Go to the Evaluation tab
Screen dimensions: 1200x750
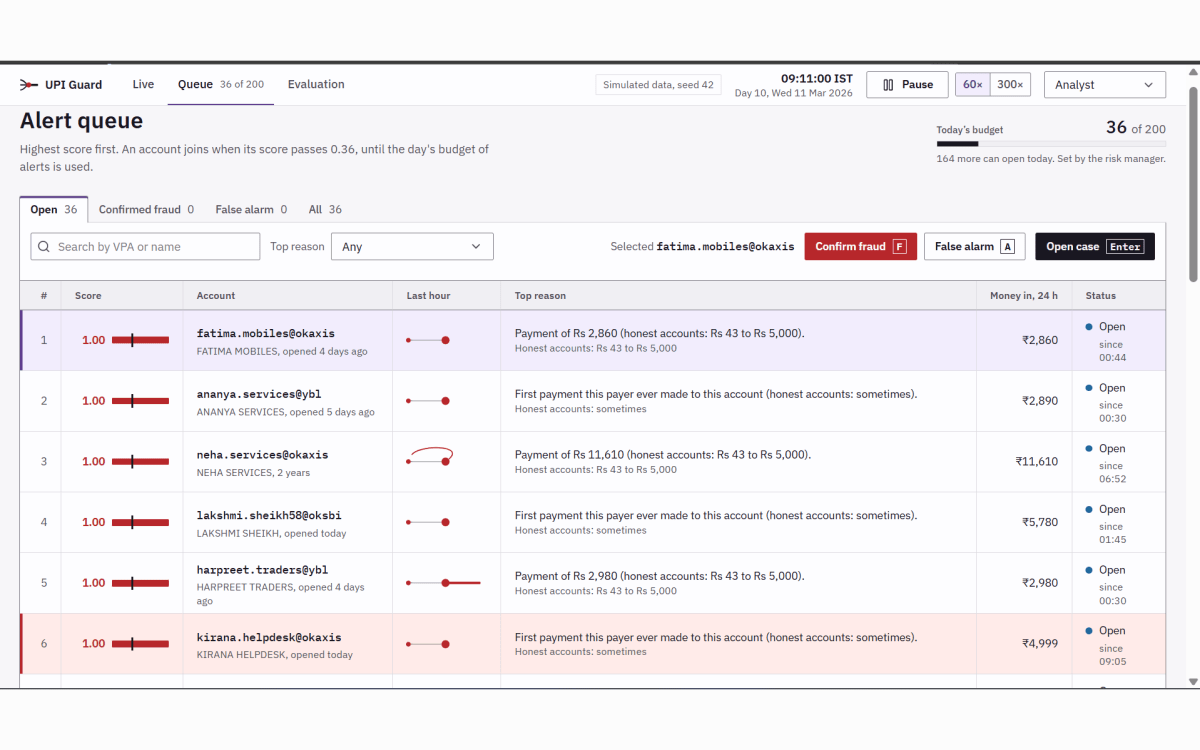(x=316, y=85)
